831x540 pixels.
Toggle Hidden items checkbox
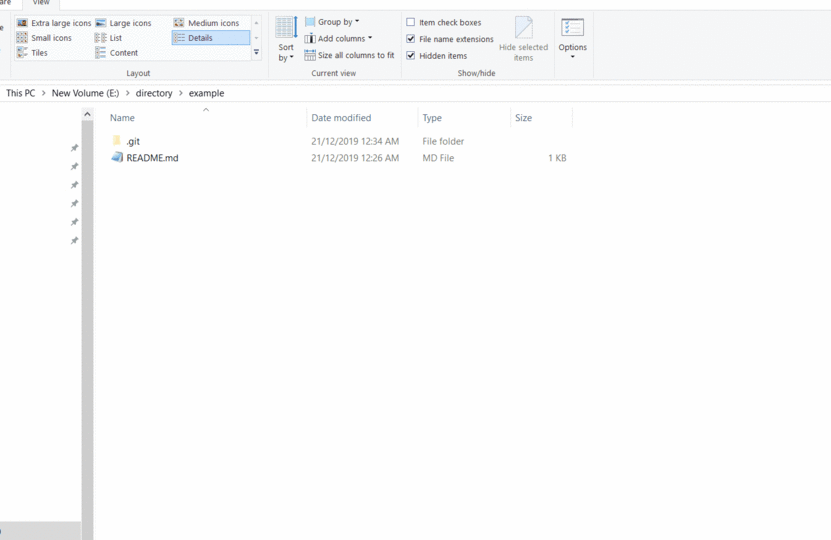437,56
